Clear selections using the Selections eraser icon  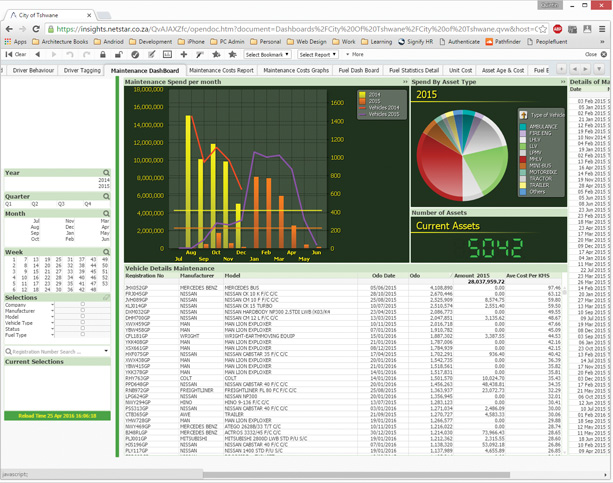(106, 298)
